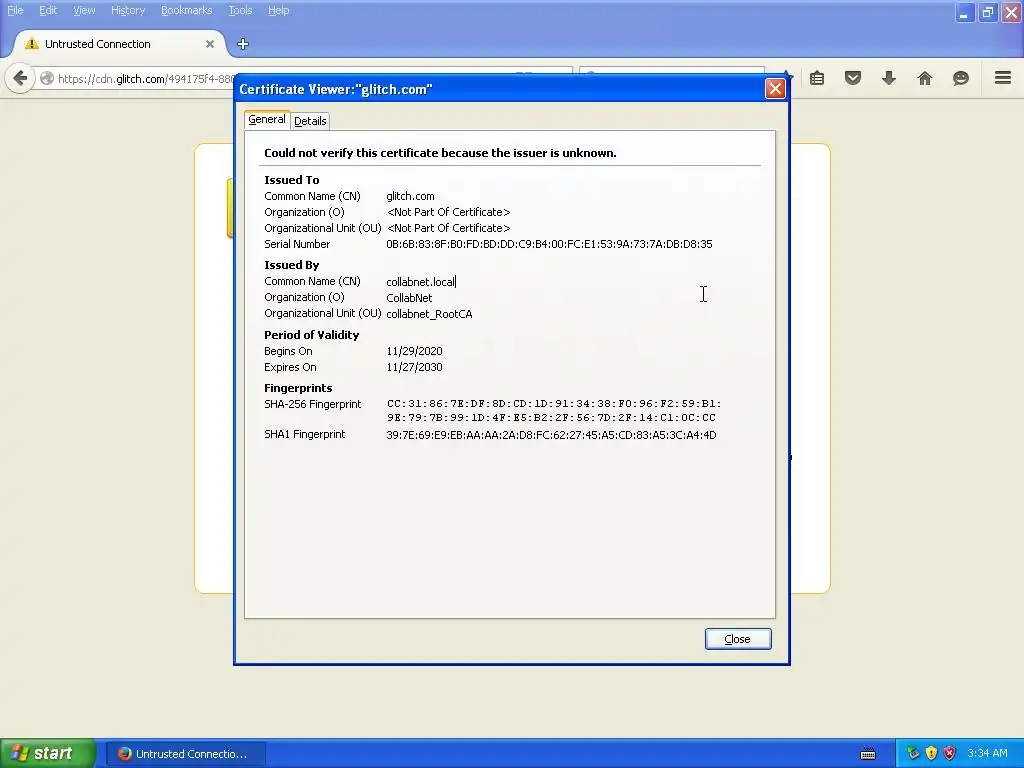Click the warning icon on Untrusted Connection tab
The image size is (1024, 768).
coord(31,44)
